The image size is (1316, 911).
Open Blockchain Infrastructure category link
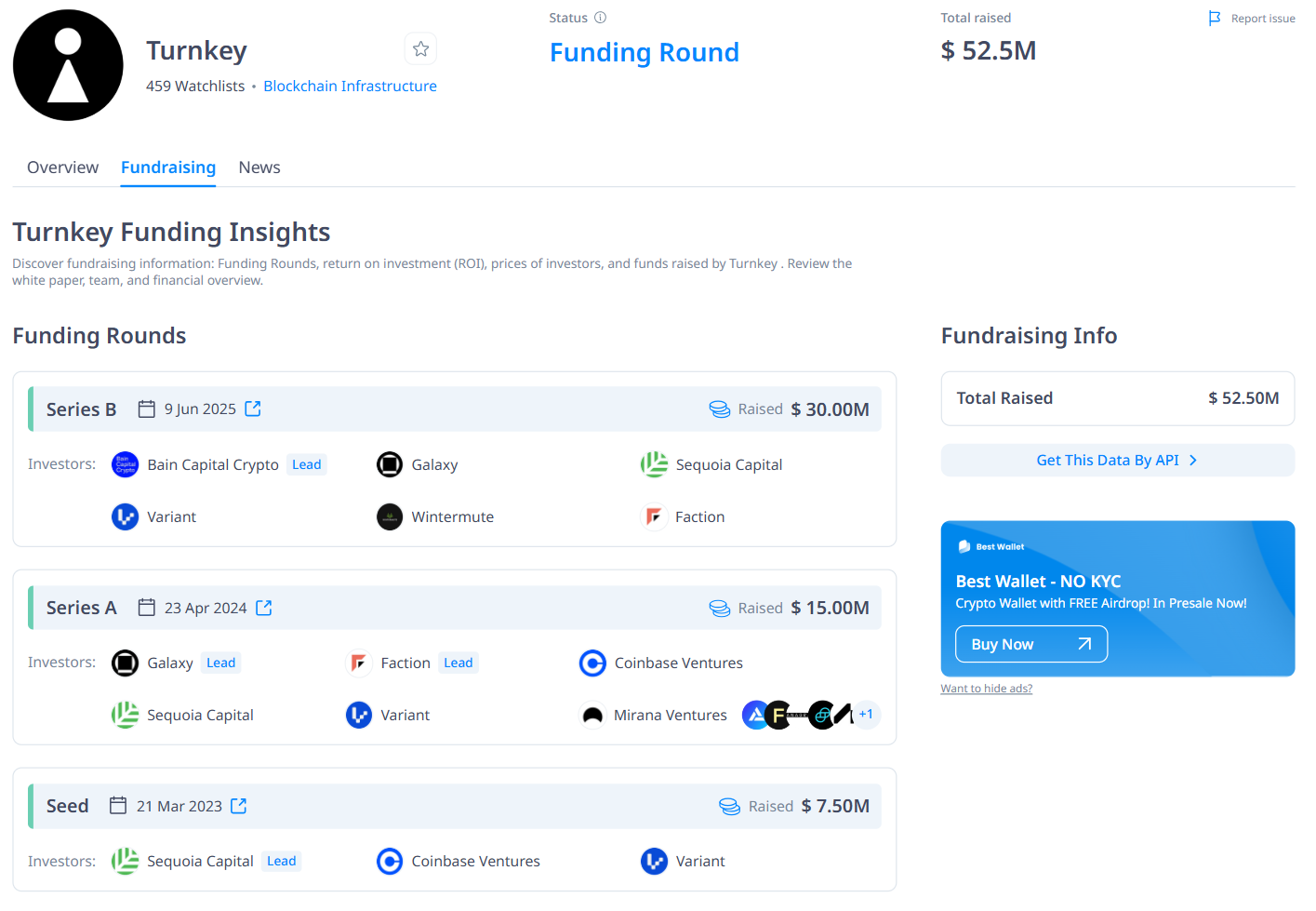pos(350,86)
